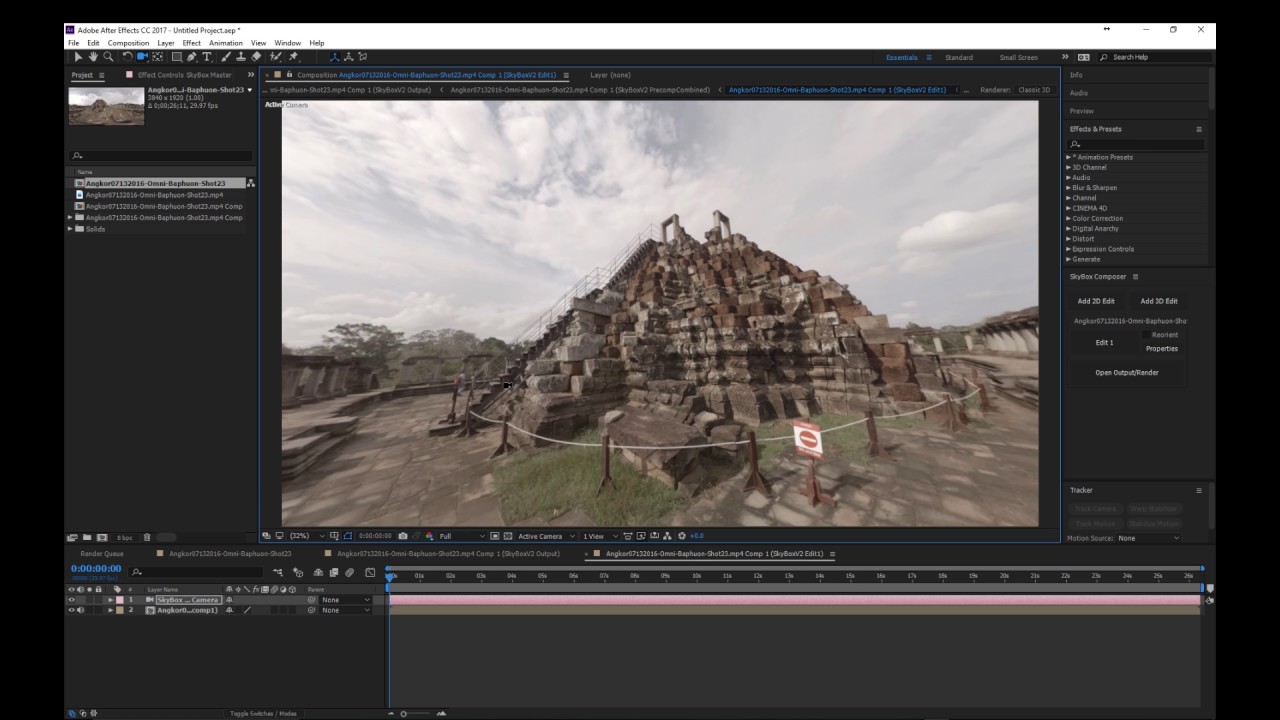This screenshot has height=720, width=1280.
Task: Toggle the transparency grid icon
Action: click(x=508, y=536)
